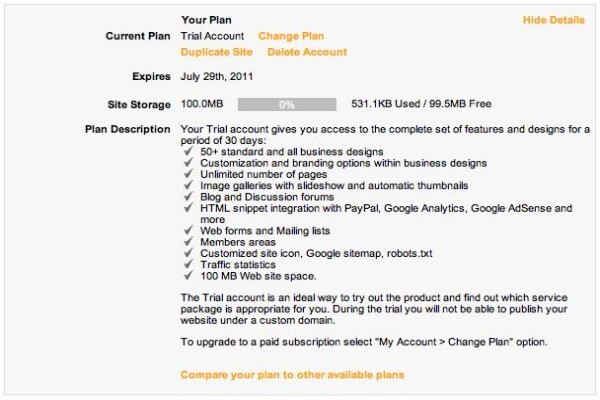Screen dimensions: 600x400
Task: Click checkmark beside Customized site icon
Action: coord(188,253)
